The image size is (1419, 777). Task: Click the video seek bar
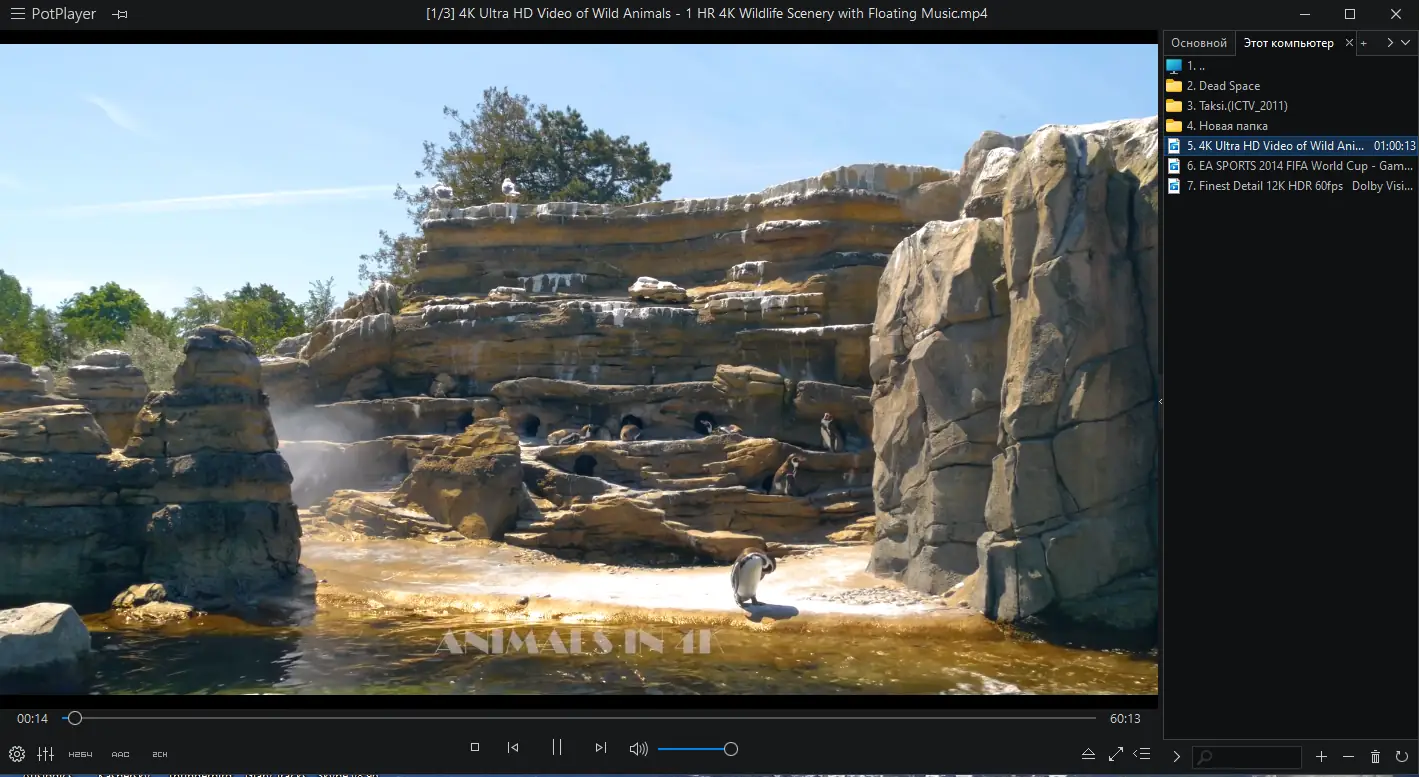coord(580,718)
